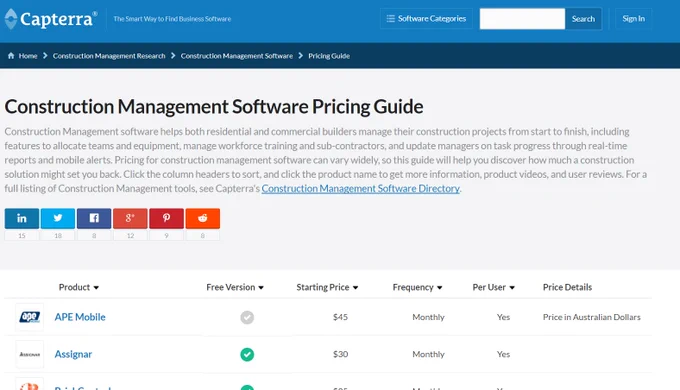Share the page on Pinterest
Viewport: 680px width, 390px height.
(x=167, y=218)
